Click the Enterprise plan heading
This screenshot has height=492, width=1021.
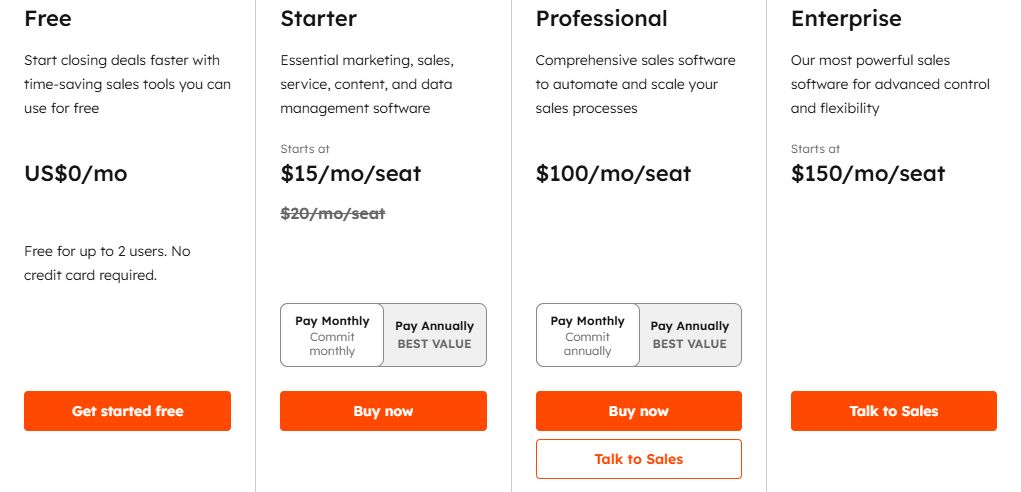[x=846, y=19]
